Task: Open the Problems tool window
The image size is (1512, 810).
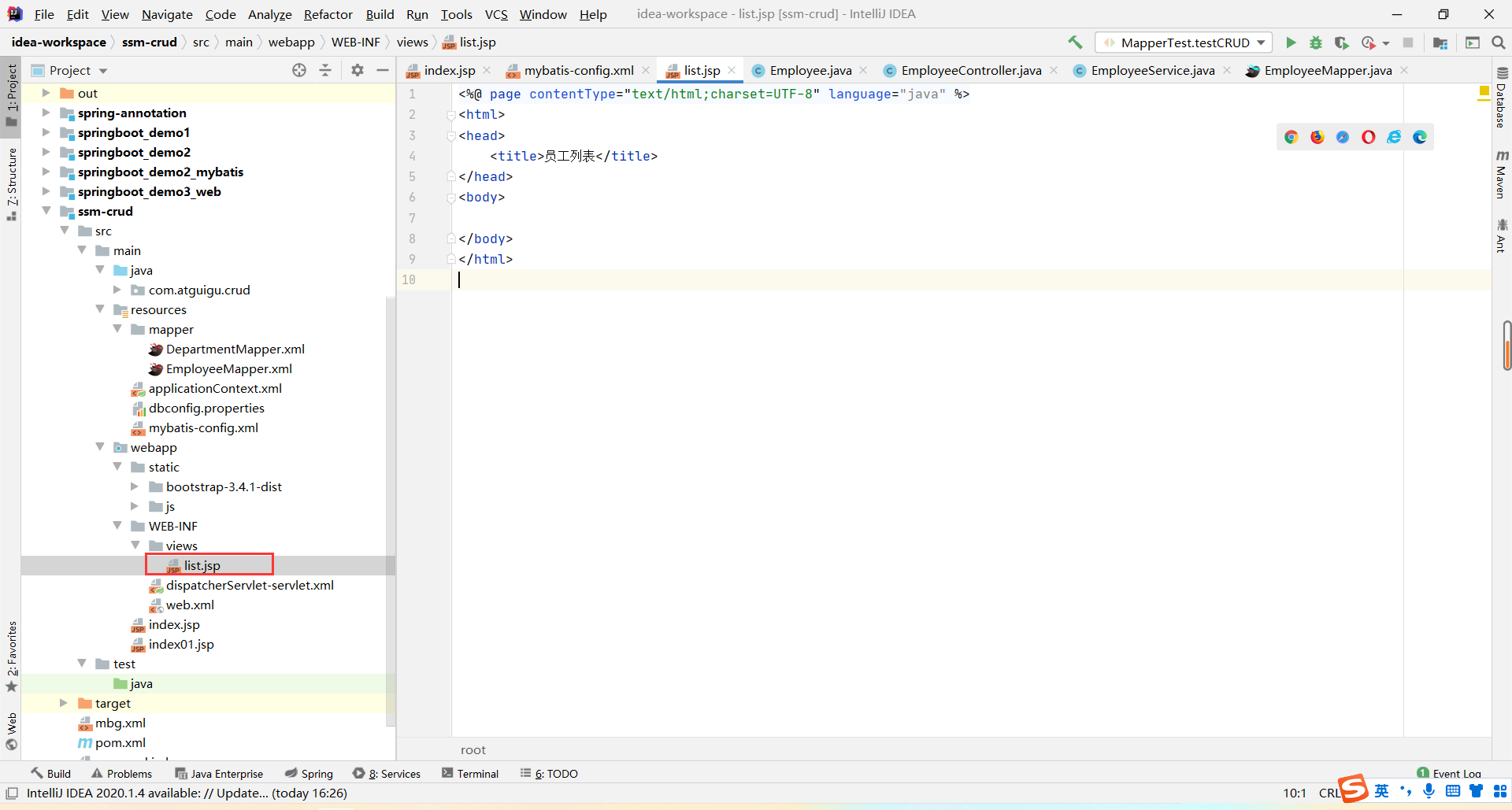Action: 121,773
